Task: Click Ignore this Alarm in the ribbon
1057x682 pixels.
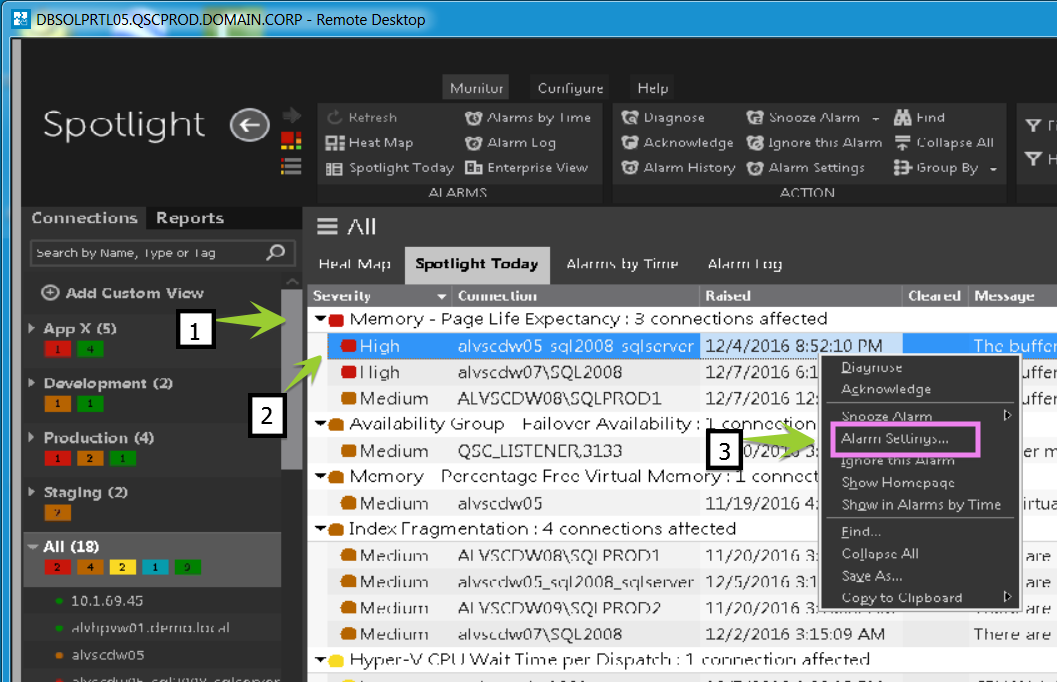Action: pyautogui.click(x=814, y=143)
